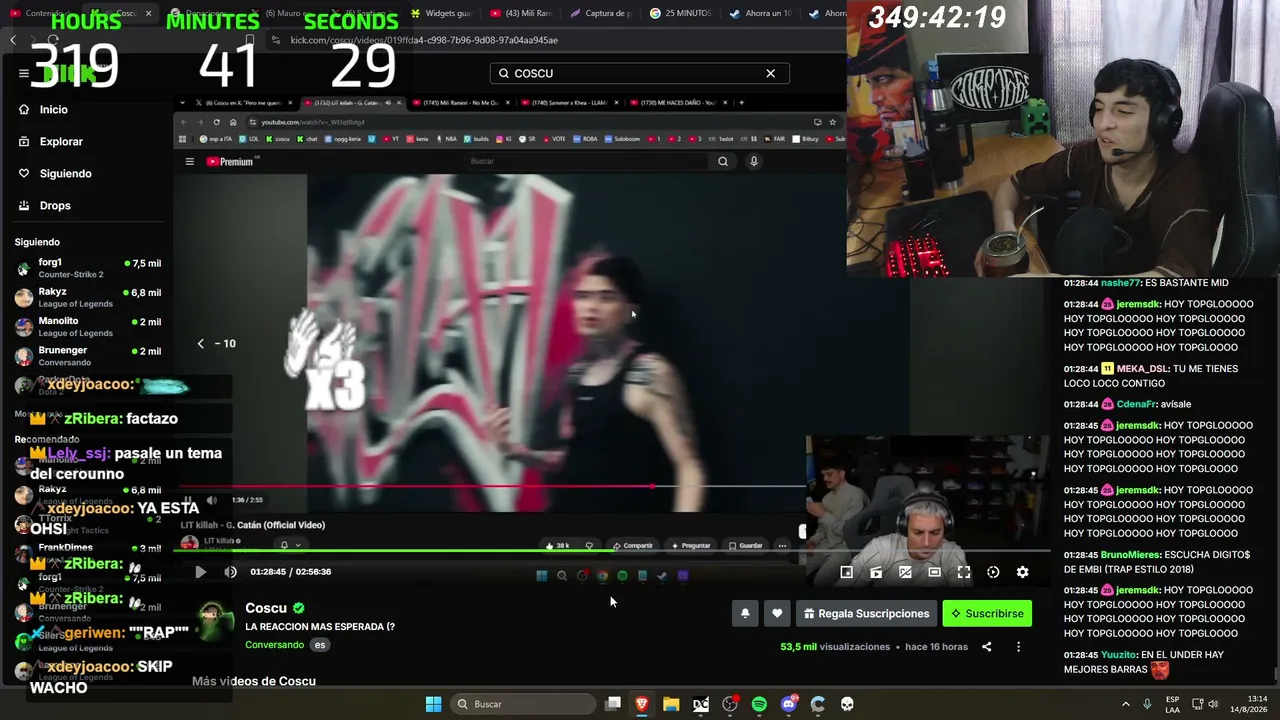Screen dimensions: 1280x720
Task: Go back in the browser
Action: 13,40
